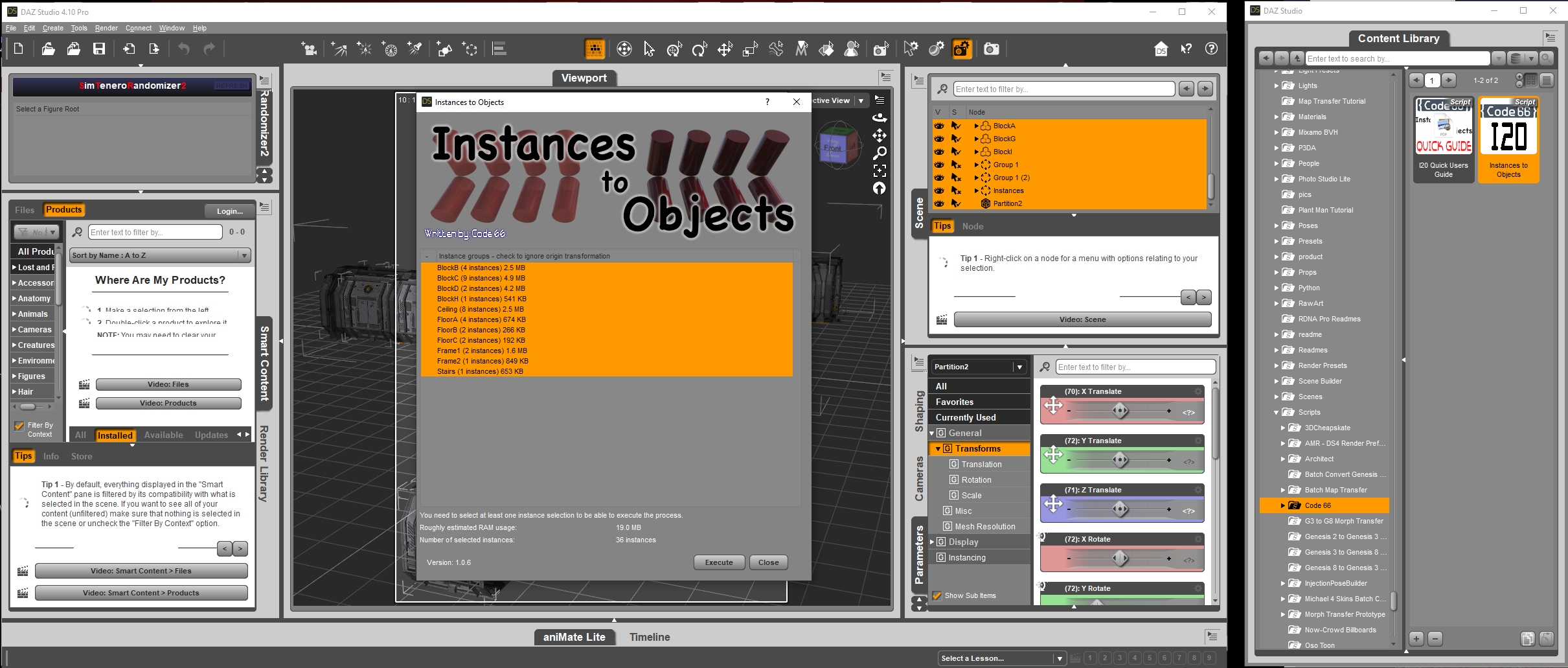Create a new primitive from the toolbar
This screenshot has width=1568, height=668.
[444, 49]
